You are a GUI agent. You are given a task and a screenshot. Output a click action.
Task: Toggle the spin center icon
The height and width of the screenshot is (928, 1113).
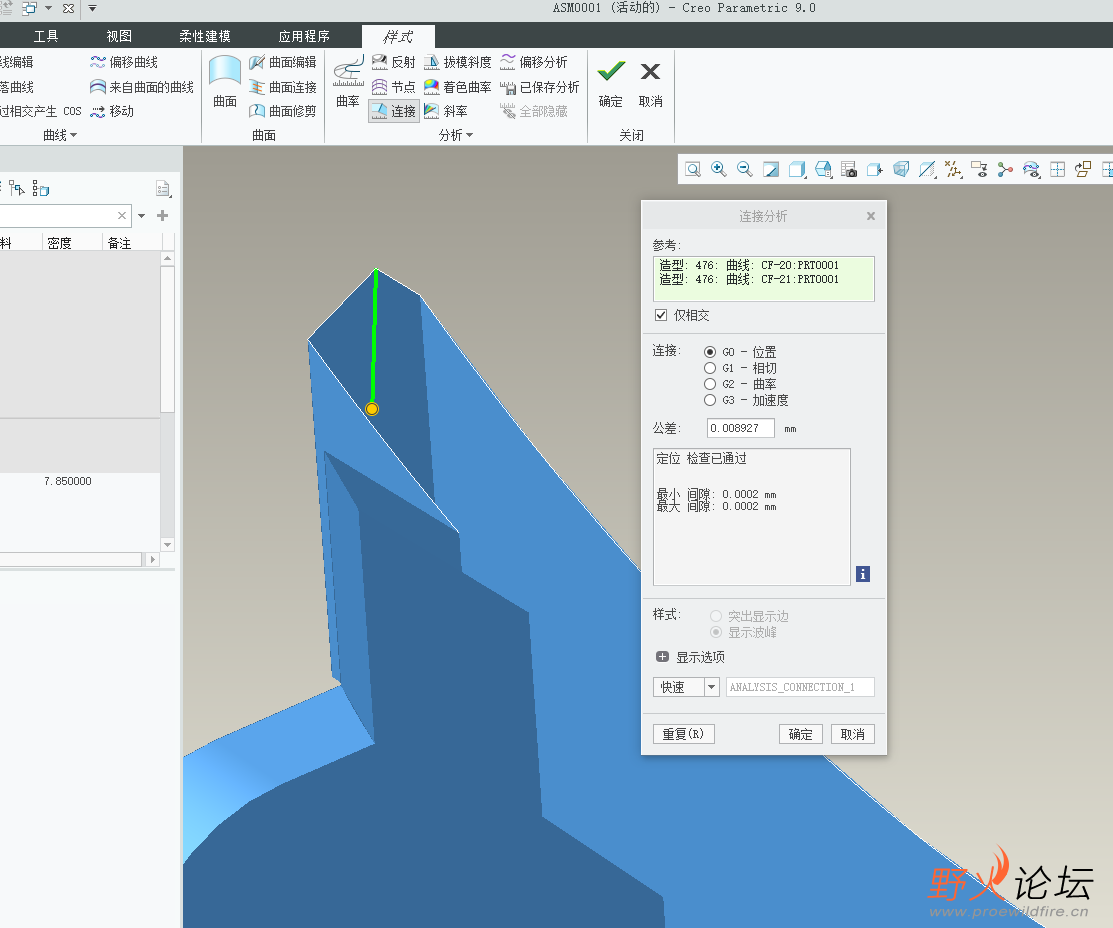pyautogui.click(x=1005, y=169)
